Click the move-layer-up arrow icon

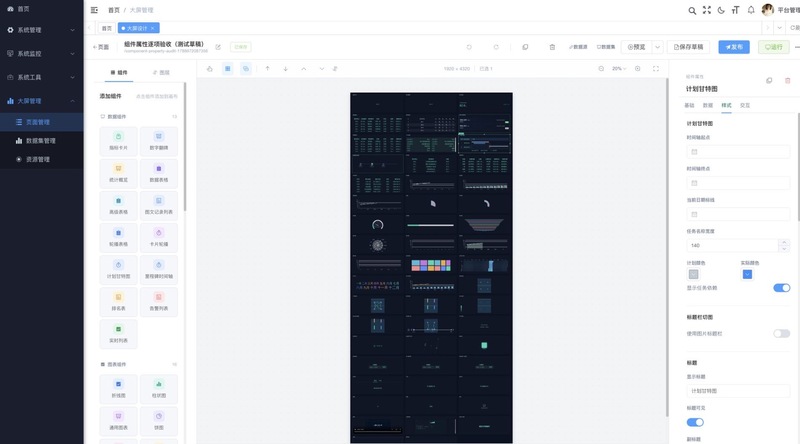click(267, 68)
